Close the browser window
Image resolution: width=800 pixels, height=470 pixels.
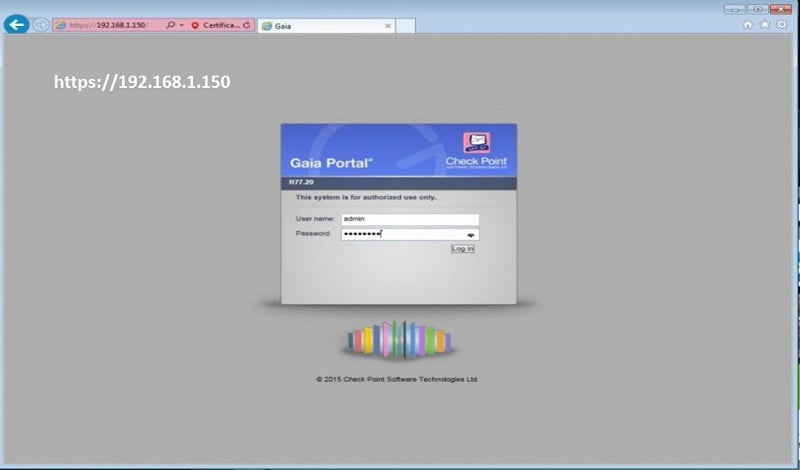pyautogui.click(x=781, y=9)
